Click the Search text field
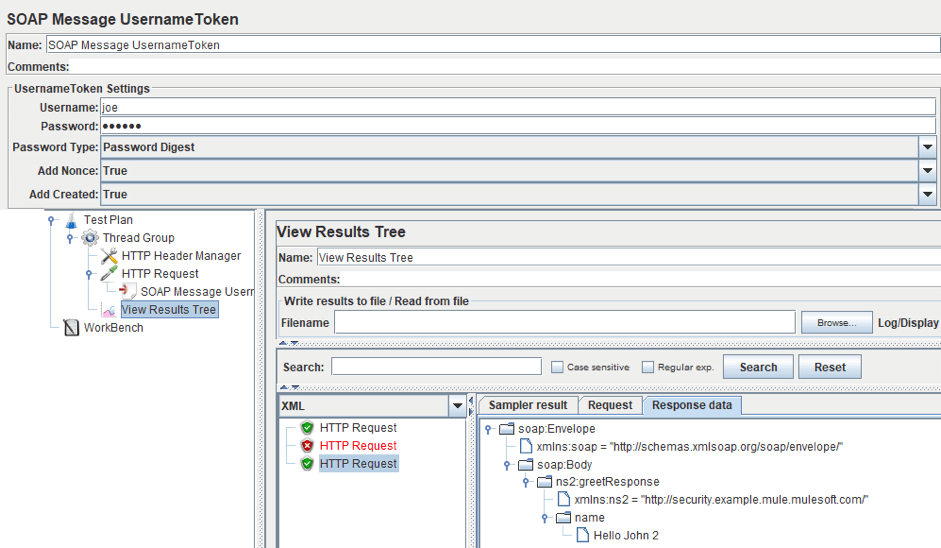Image resolution: width=941 pixels, height=548 pixels. tap(436, 367)
